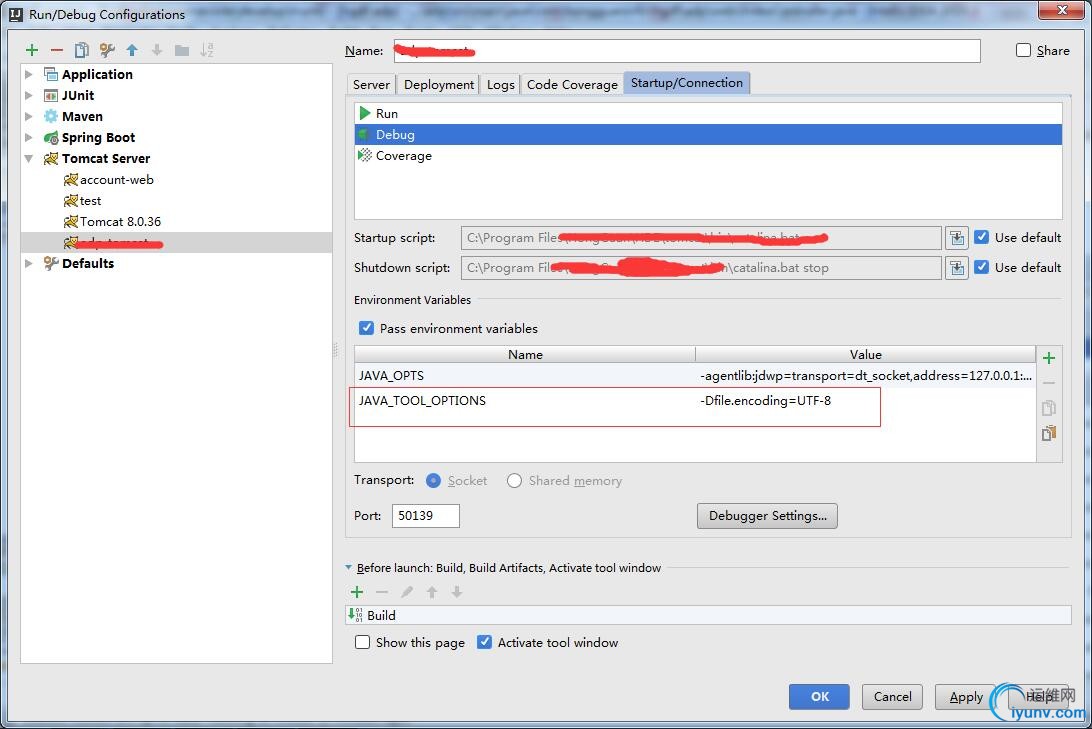Remove the selected run configuration
1092x729 pixels.
click(x=57, y=50)
